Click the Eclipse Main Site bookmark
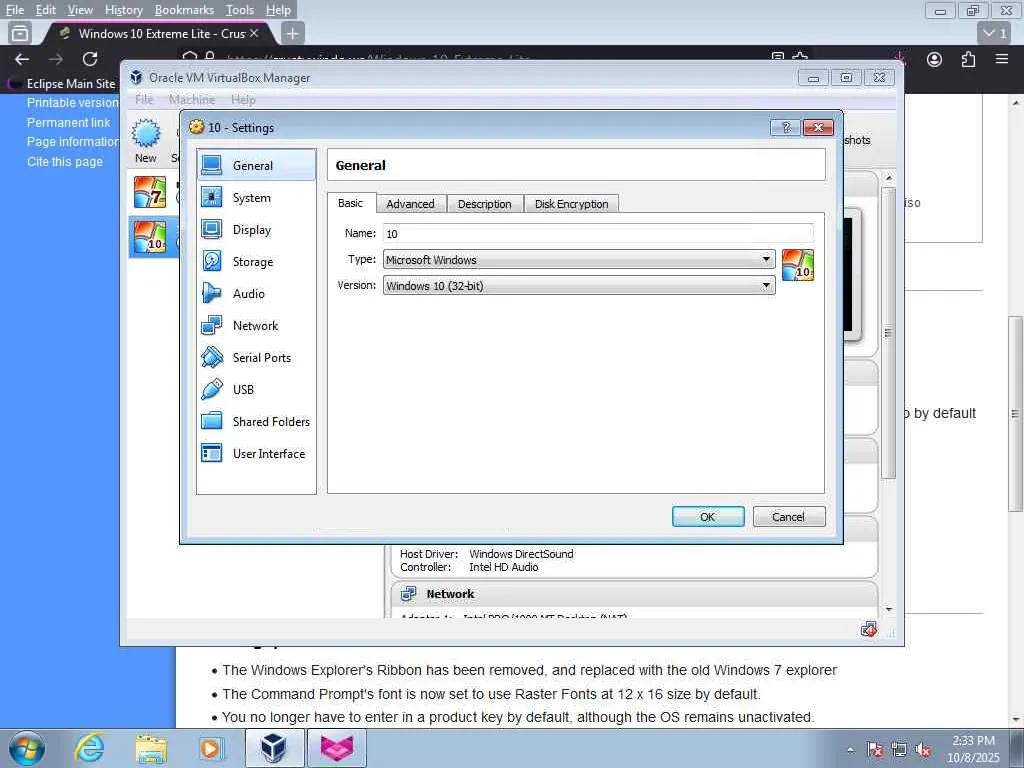 click(x=62, y=84)
